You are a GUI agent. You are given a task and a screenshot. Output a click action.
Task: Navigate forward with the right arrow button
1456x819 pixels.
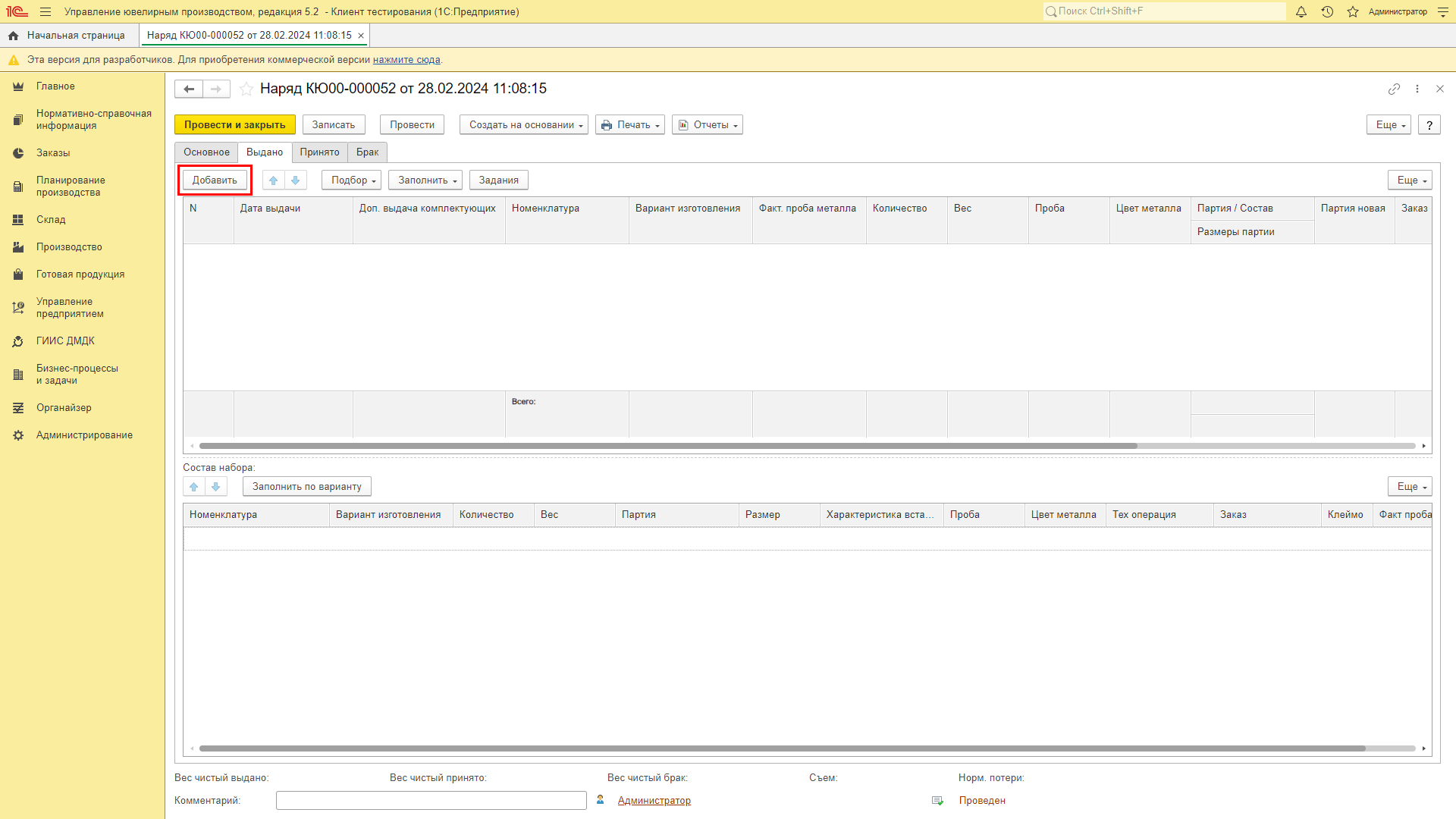coord(216,89)
